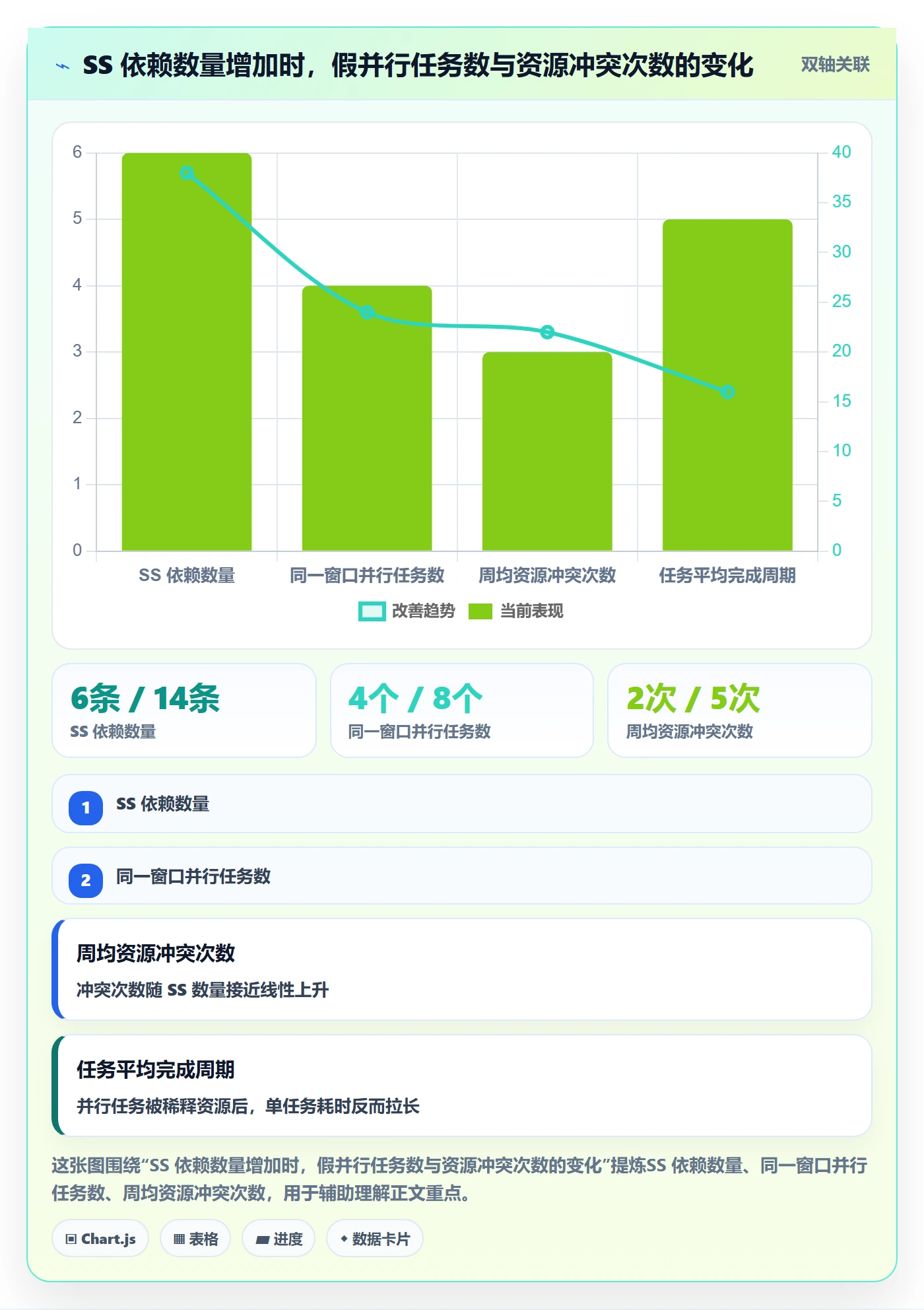Screen dimensions: 924x1310
Task: Click the blue number 2 badge
Action: coord(86,881)
